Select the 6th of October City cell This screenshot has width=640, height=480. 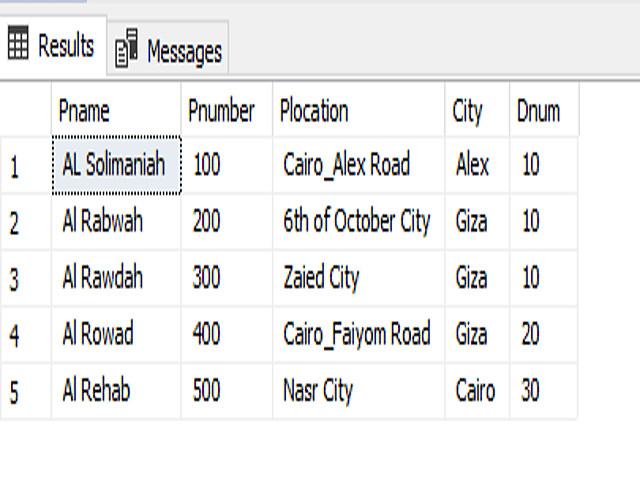357,221
